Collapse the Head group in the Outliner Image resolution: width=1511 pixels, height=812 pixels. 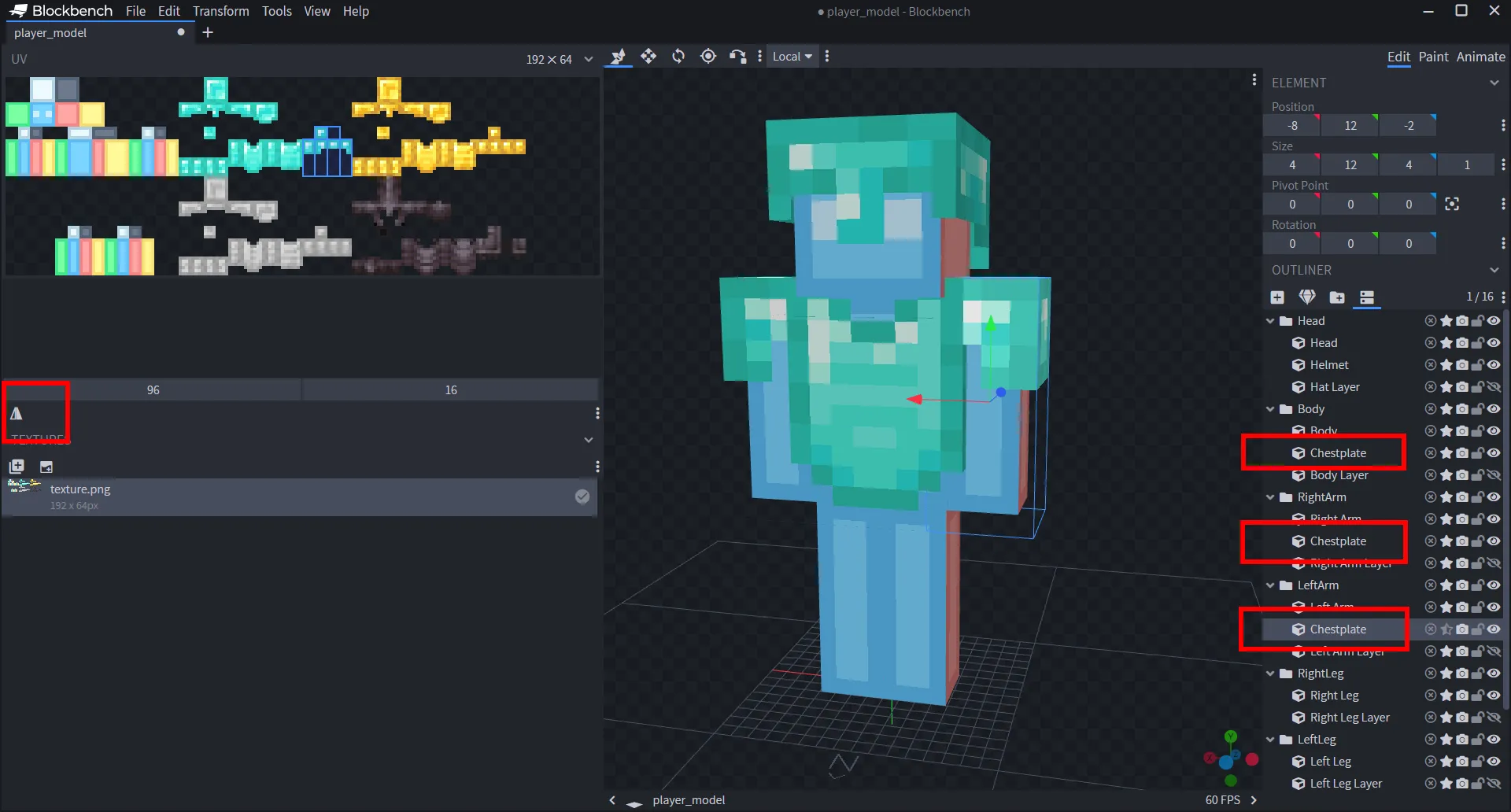pyautogui.click(x=1270, y=320)
